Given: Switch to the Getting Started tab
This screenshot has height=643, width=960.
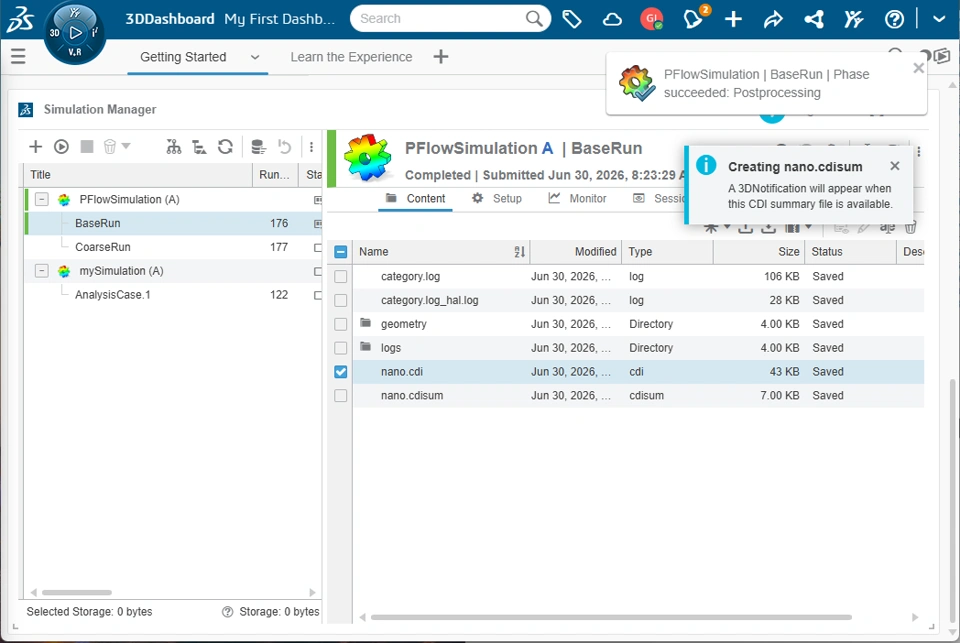Looking at the screenshot, I should tap(183, 57).
